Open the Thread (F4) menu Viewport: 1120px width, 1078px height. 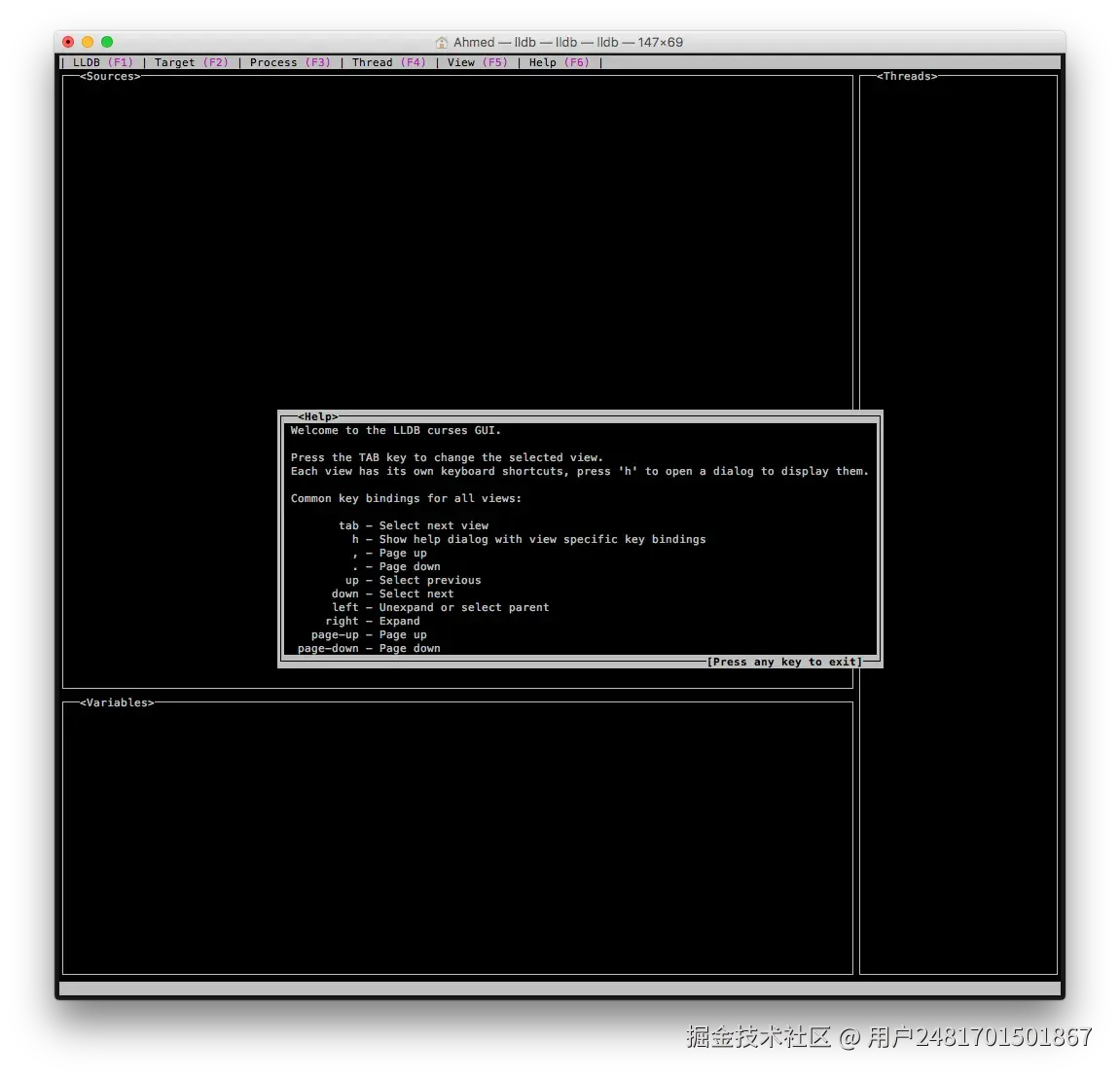tap(388, 62)
